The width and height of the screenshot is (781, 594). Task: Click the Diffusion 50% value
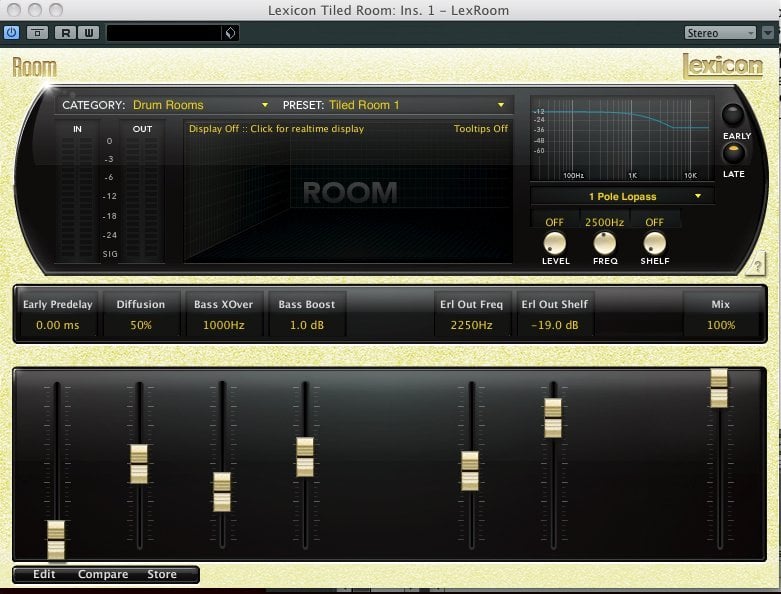140,325
